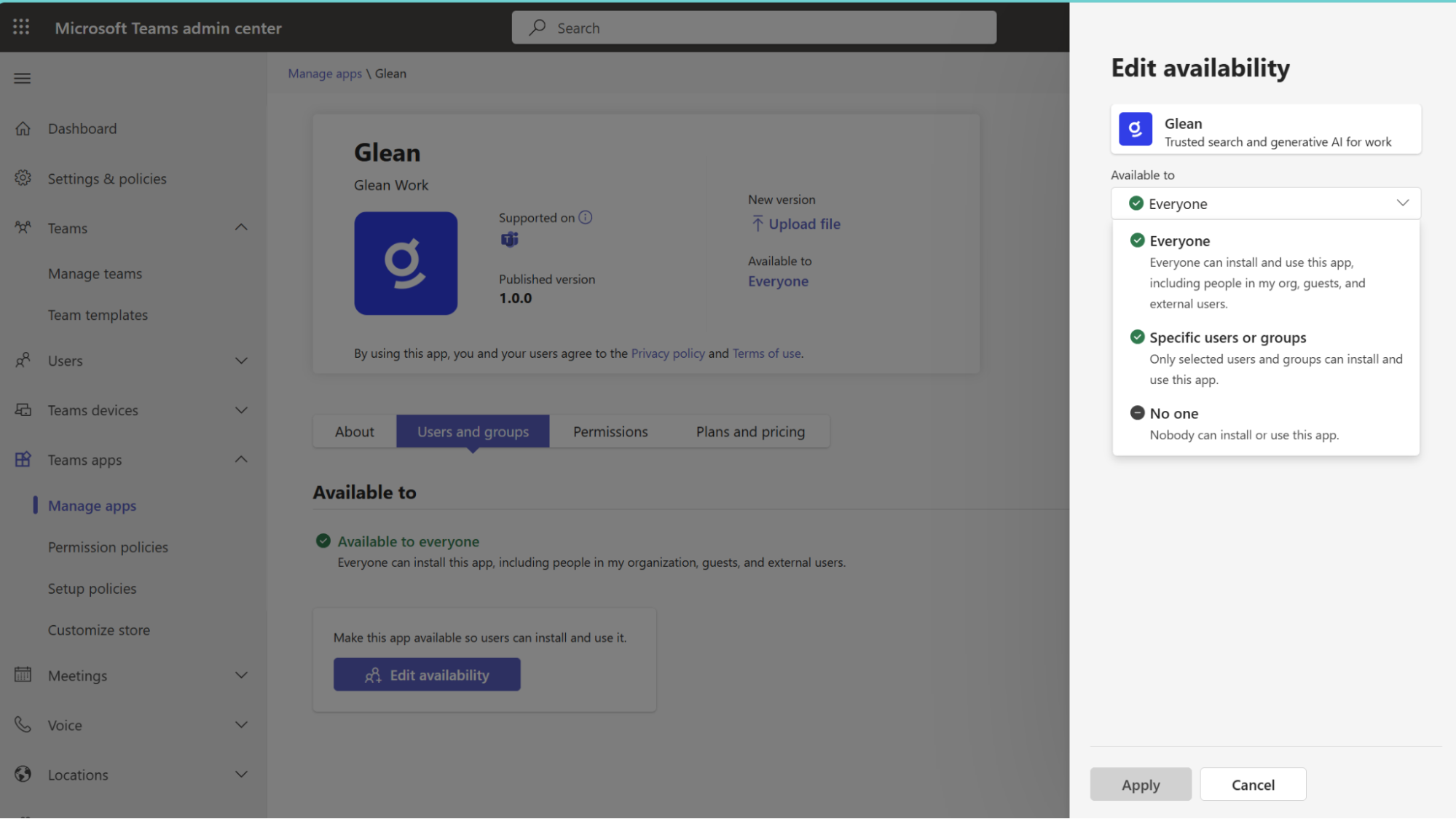Viewport: 1456px width, 819px height.
Task: Switch to the Plans and pricing tab
Action: 750,431
